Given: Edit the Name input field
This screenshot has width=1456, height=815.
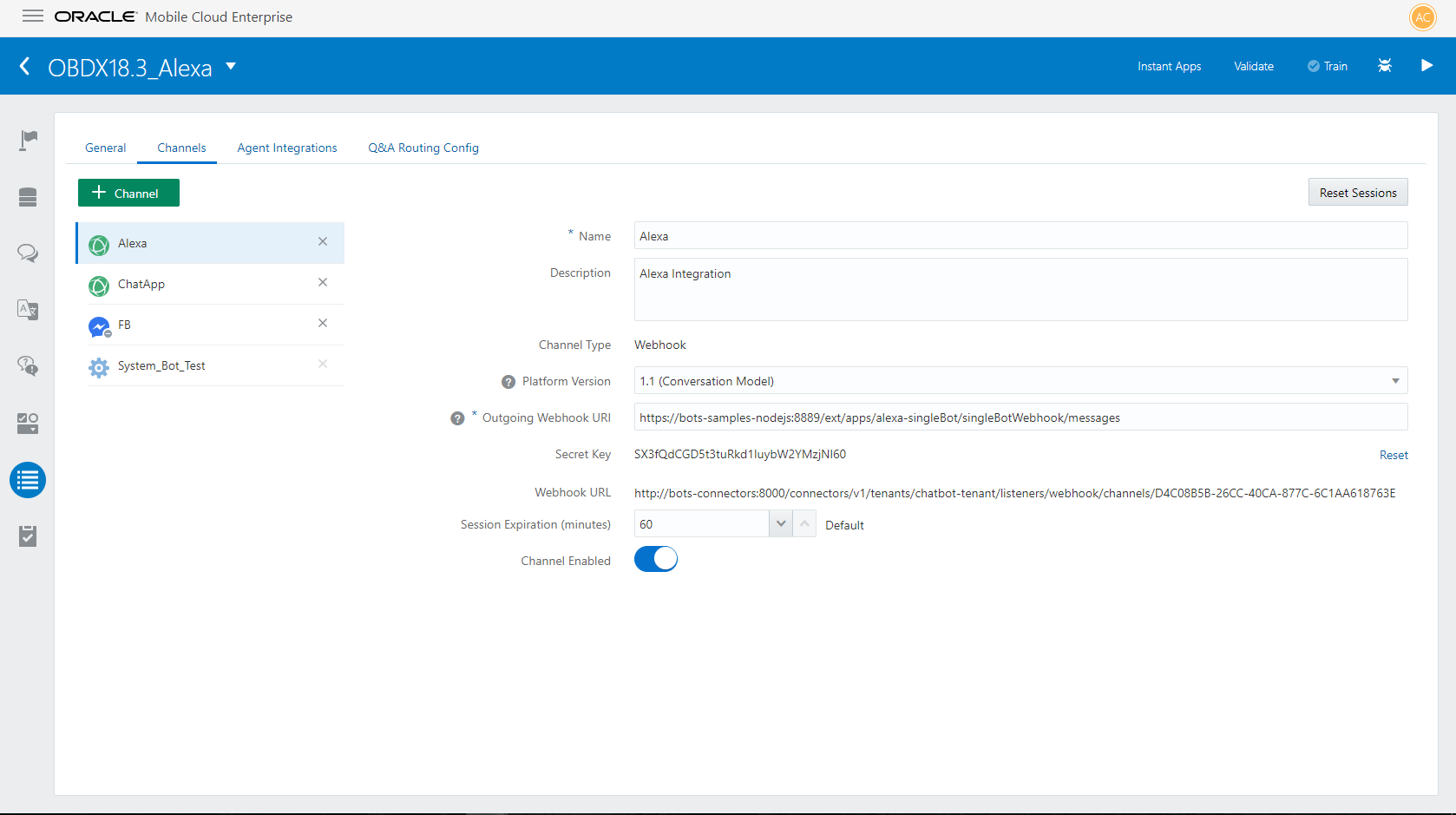Looking at the screenshot, I should 1020,236.
